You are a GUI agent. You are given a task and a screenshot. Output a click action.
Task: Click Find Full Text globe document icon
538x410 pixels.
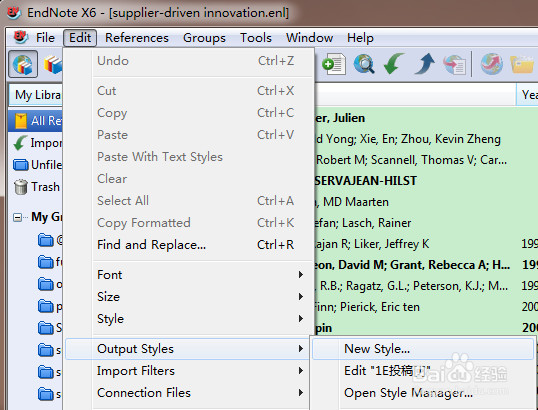(x=454, y=65)
